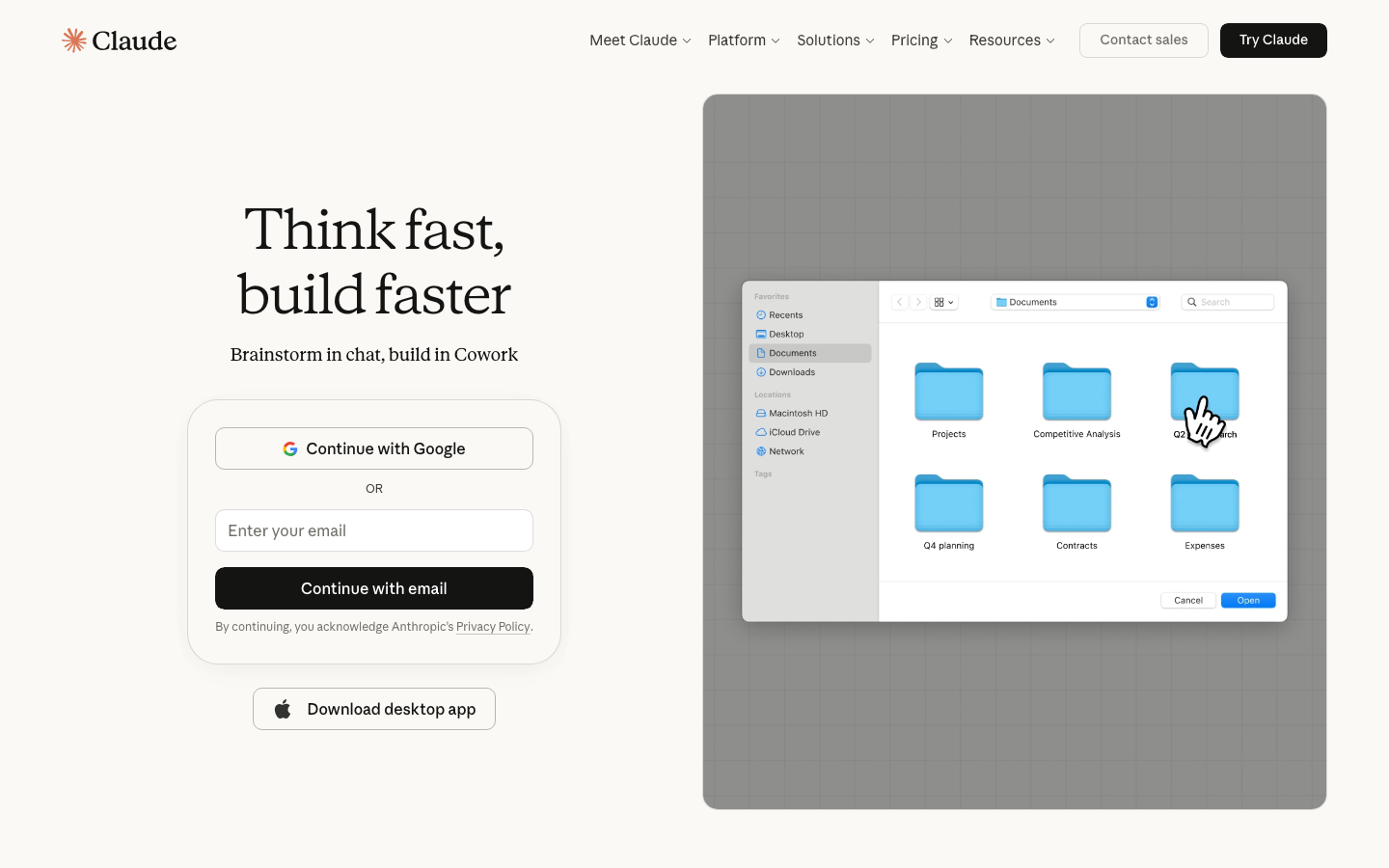Viewport: 1389px width, 868px height.
Task: Select Network in the sidebar
Action: click(810, 451)
